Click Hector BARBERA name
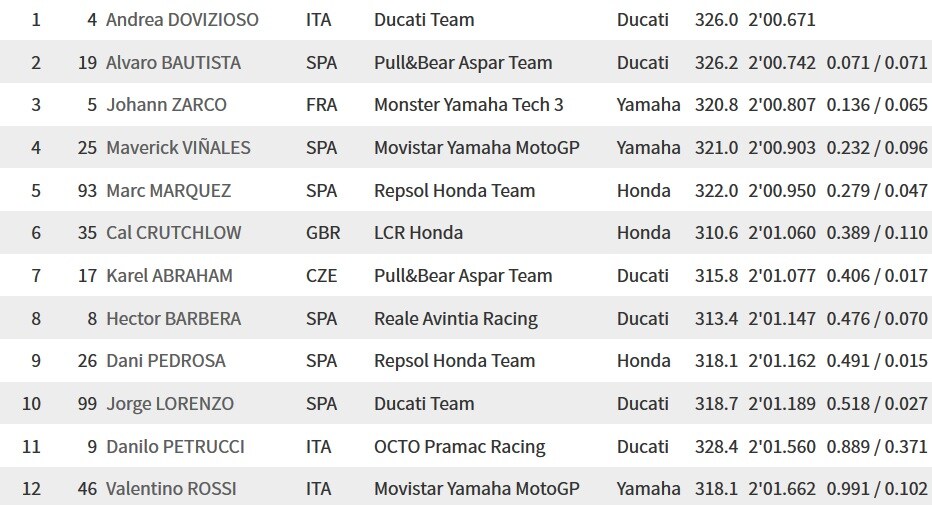Image resolution: width=932 pixels, height=505 pixels. coord(173,318)
